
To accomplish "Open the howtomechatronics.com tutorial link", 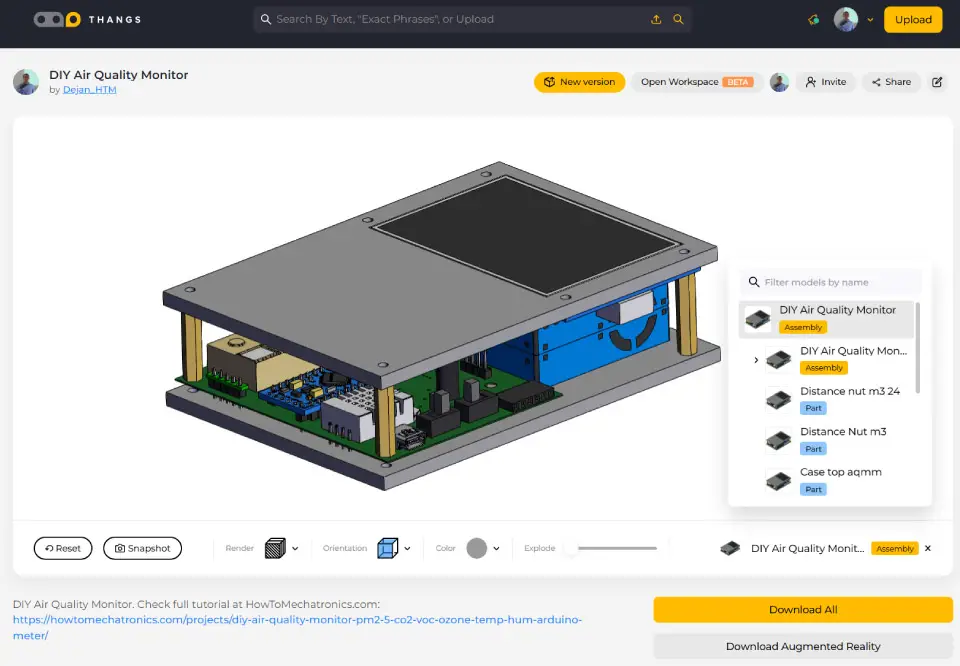I will click(297, 620).
